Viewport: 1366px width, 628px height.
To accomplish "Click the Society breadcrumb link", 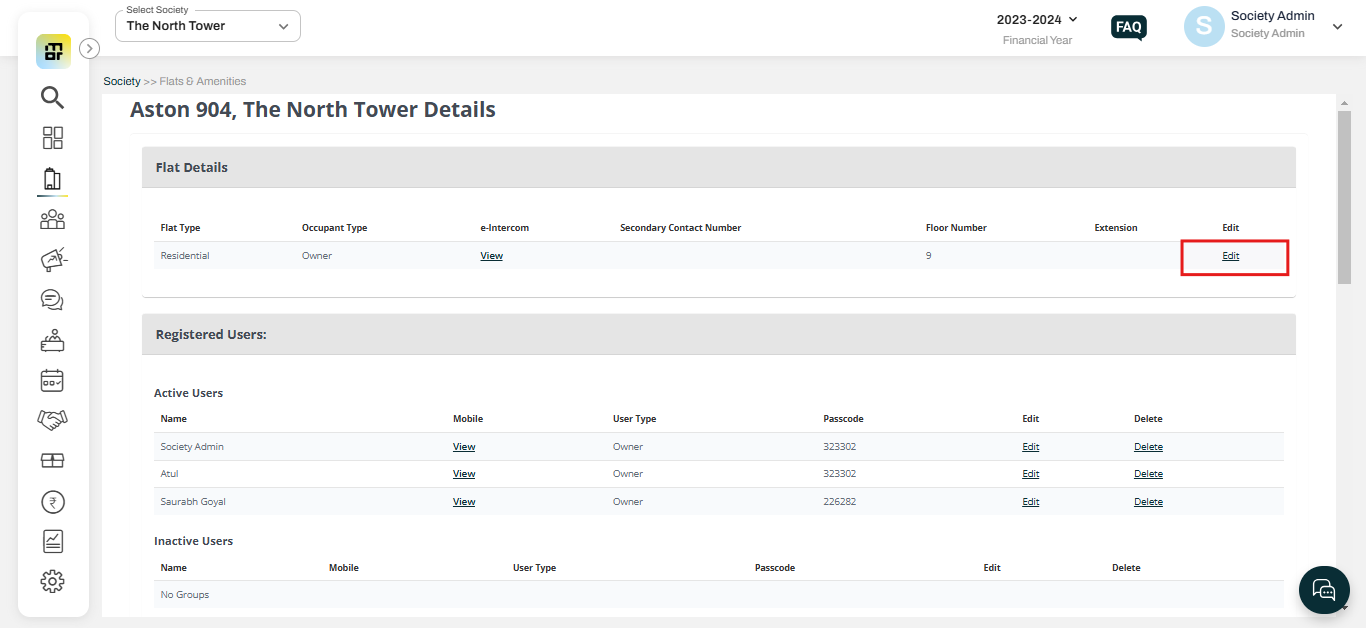I will (x=122, y=81).
